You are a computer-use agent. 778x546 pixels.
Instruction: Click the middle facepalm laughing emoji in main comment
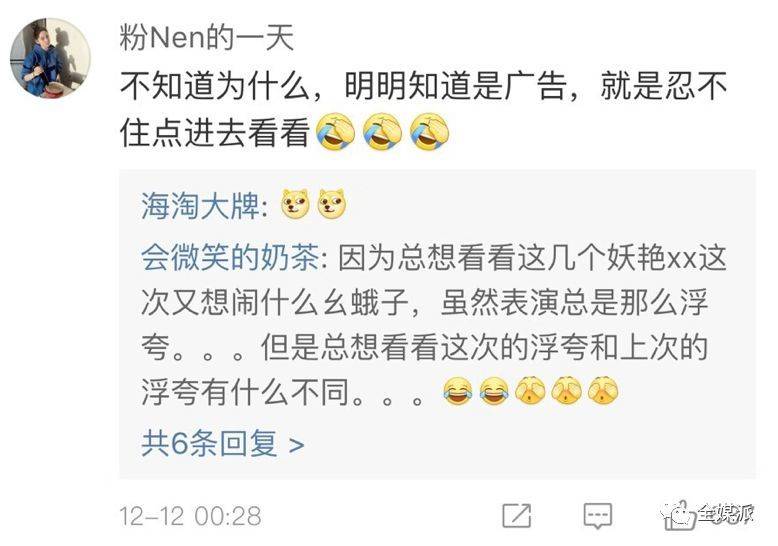tap(382, 132)
